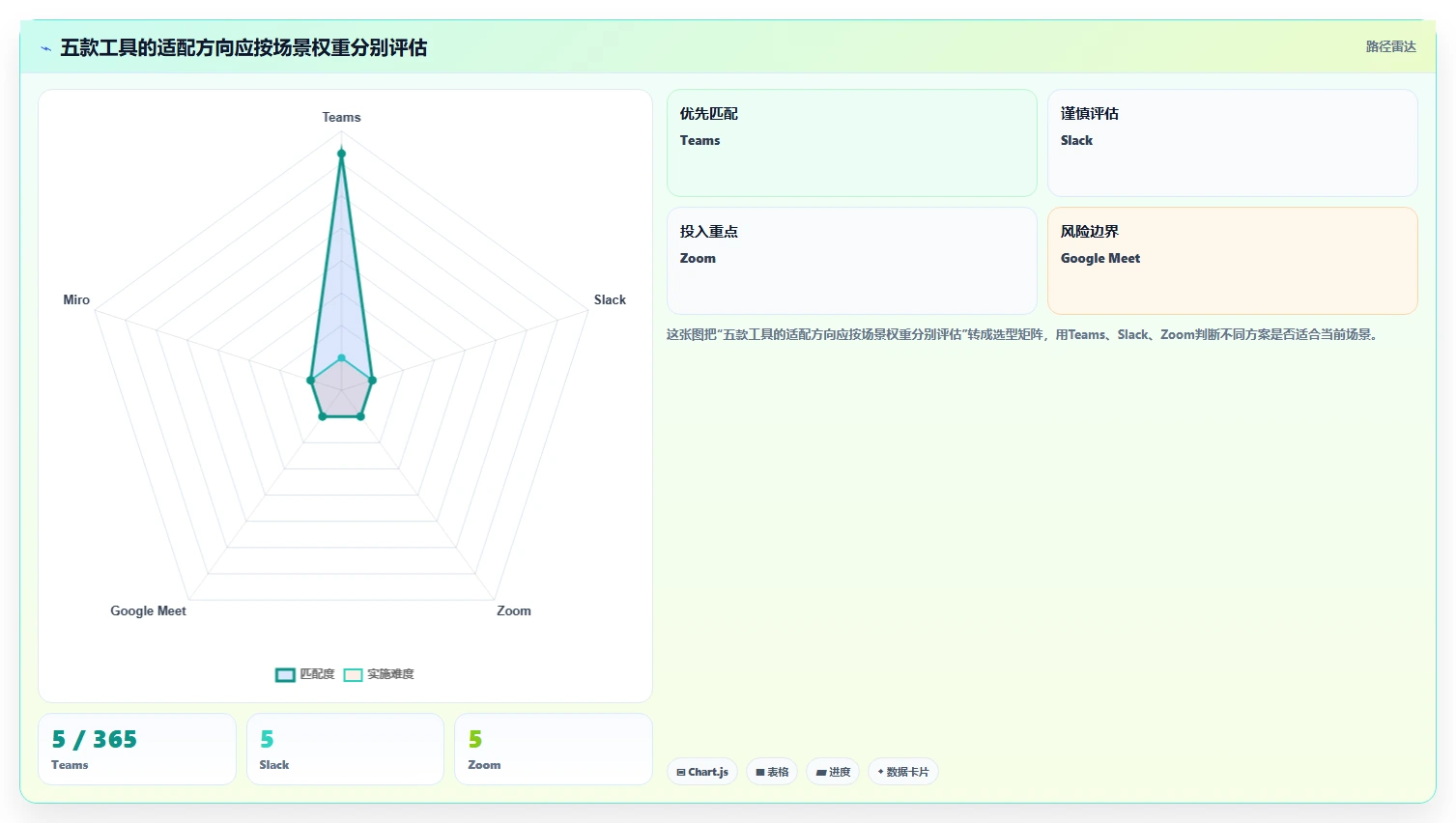Click the description paragraph below the cards
Image resolution: width=1456 pixels, height=823 pixels.
point(1024,334)
